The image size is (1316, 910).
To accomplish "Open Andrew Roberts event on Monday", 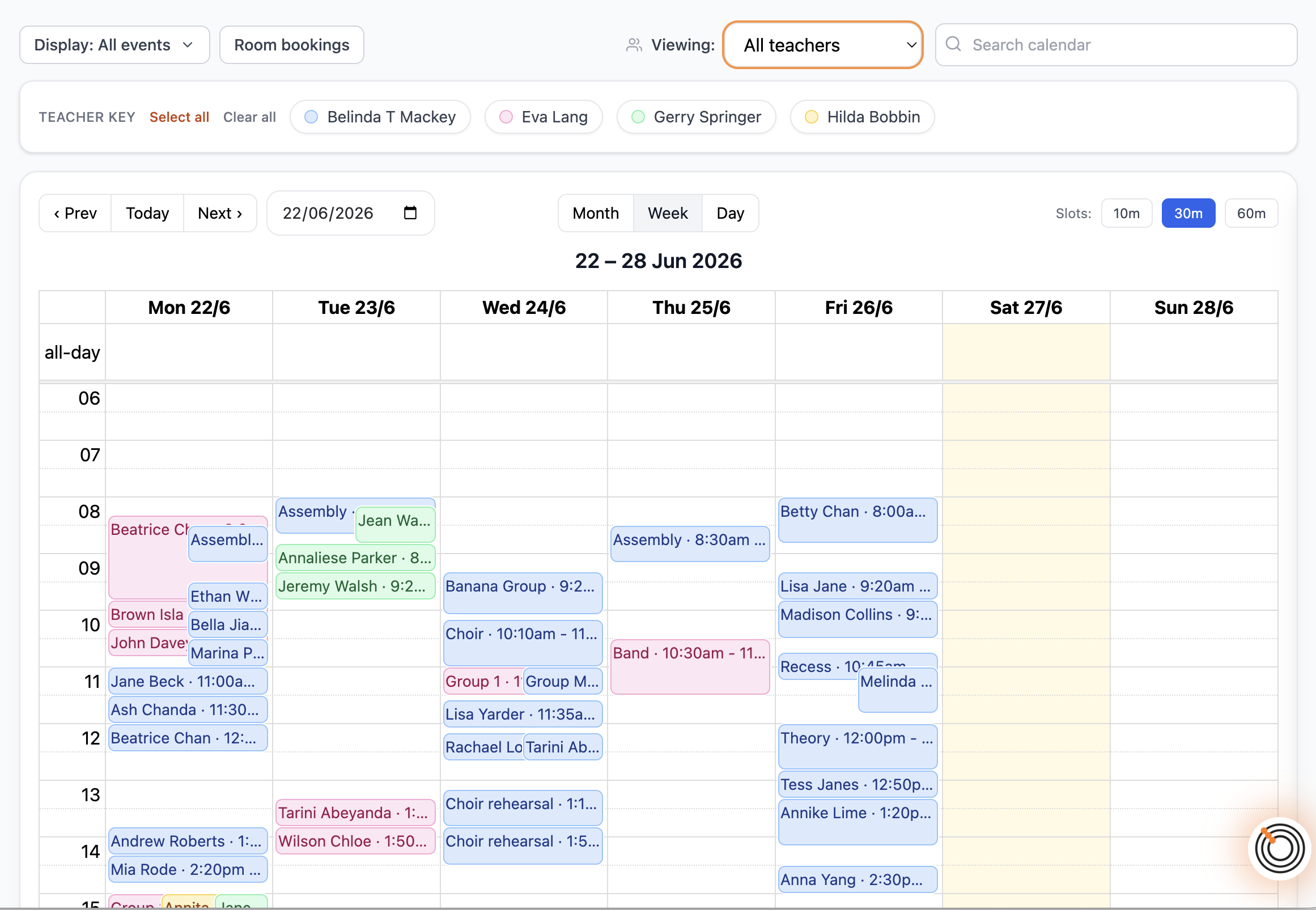I will point(188,841).
